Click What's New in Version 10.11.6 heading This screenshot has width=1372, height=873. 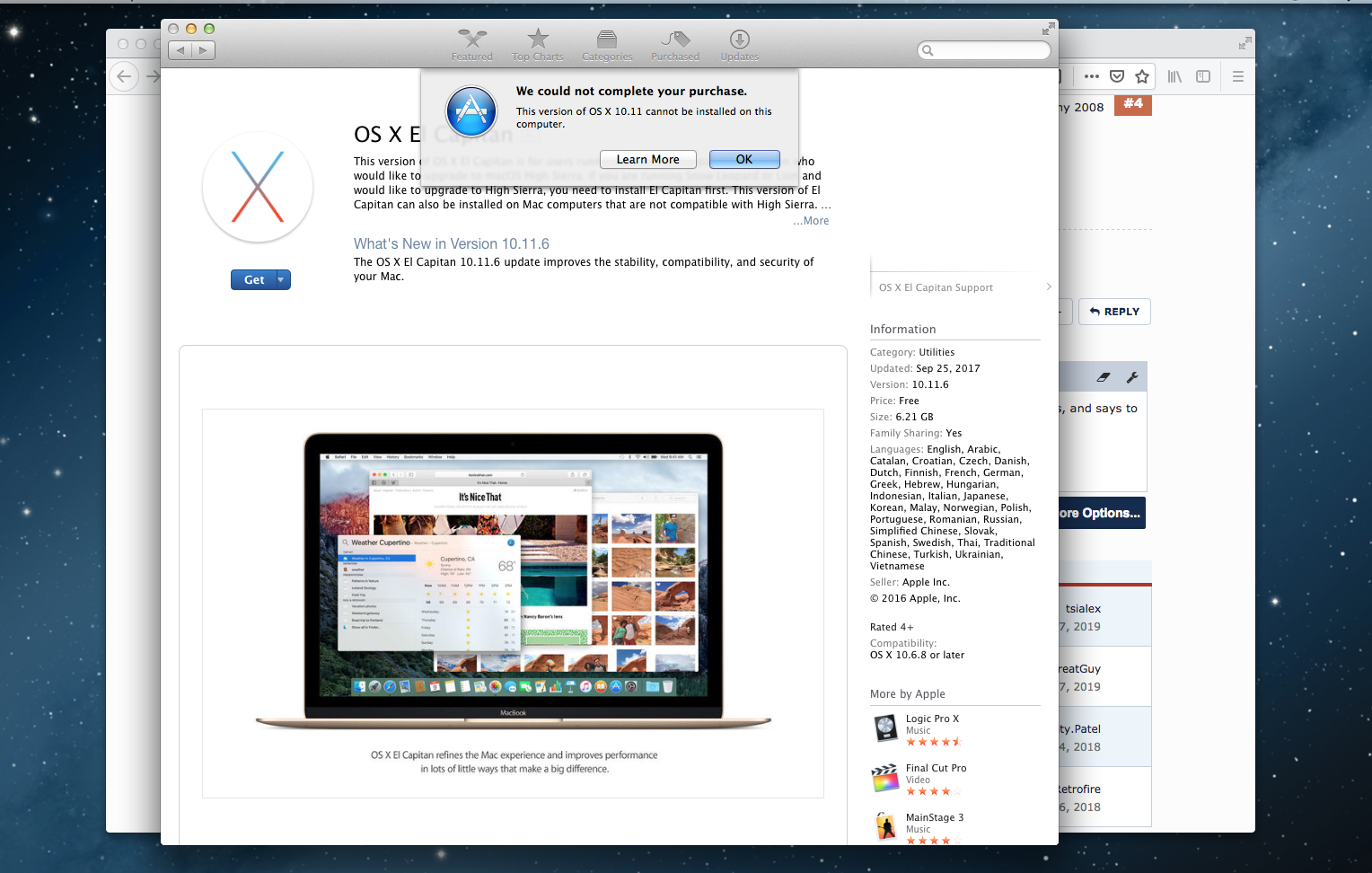451,243
